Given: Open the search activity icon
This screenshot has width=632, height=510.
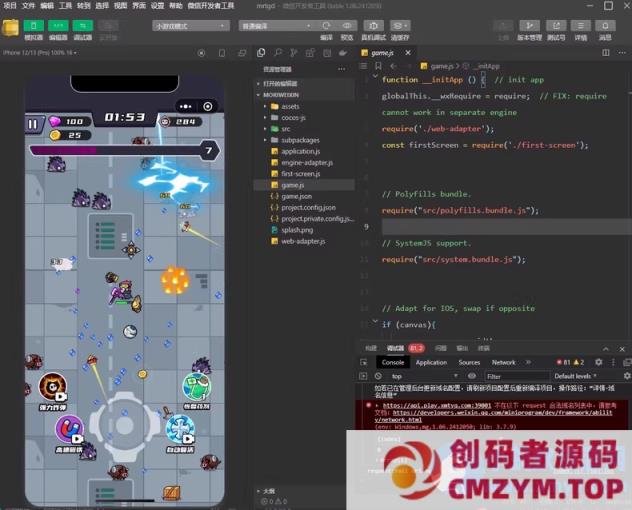Looking at the screenshot, I should (278, 53).
